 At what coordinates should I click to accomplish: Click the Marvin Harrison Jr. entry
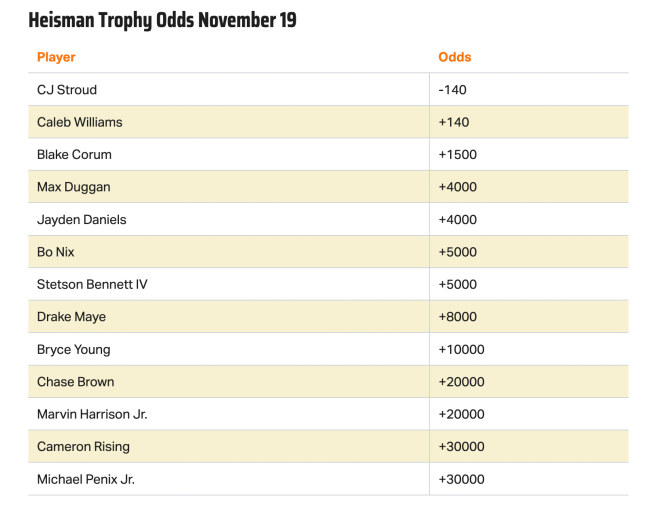click(92, 414)
